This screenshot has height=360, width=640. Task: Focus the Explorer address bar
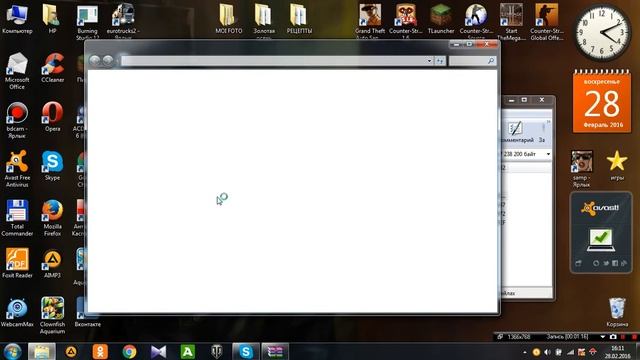273,61
